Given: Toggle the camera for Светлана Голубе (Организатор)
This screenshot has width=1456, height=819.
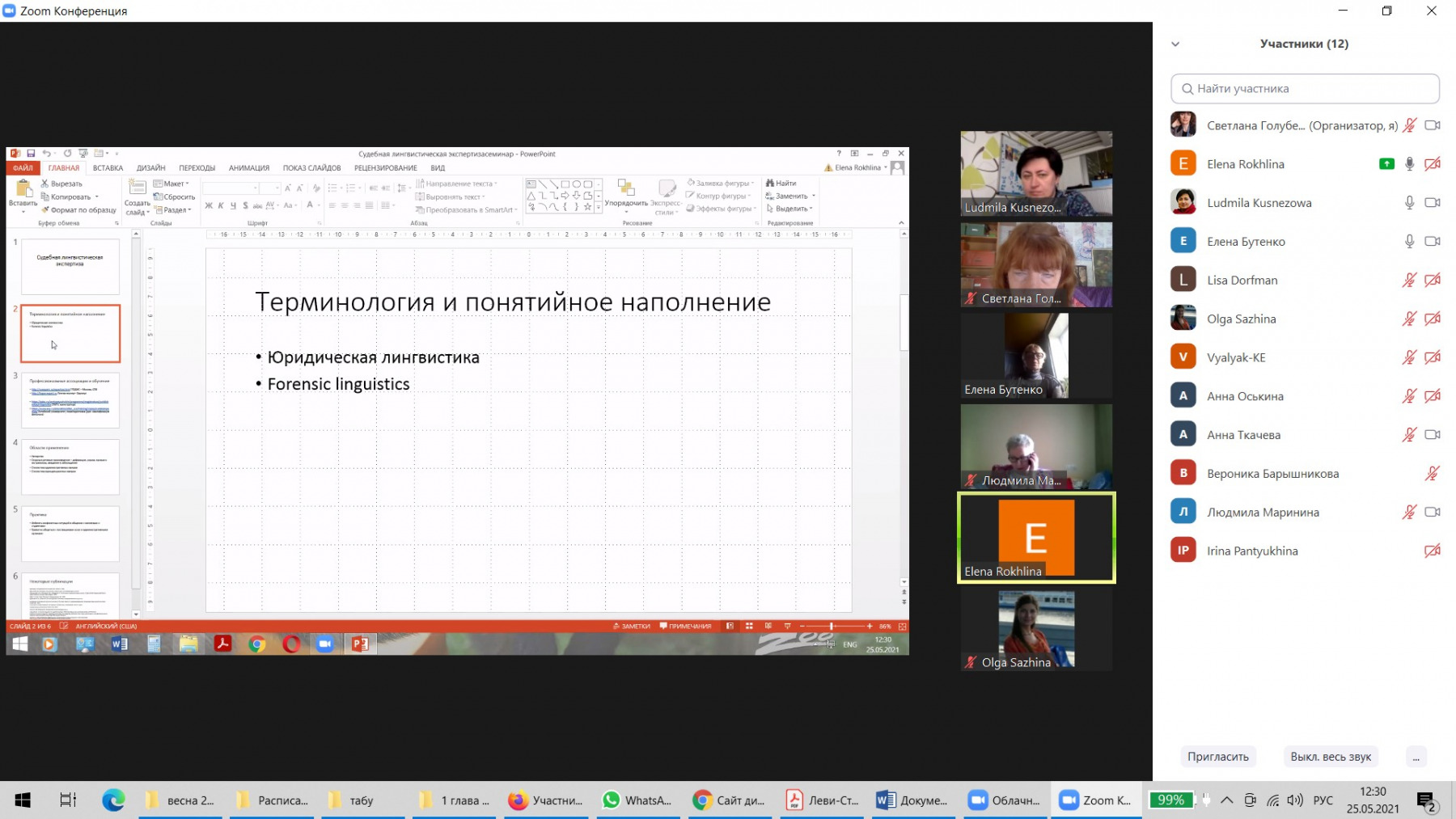Looking at the screenshot, I should [x=1432, y=125].
